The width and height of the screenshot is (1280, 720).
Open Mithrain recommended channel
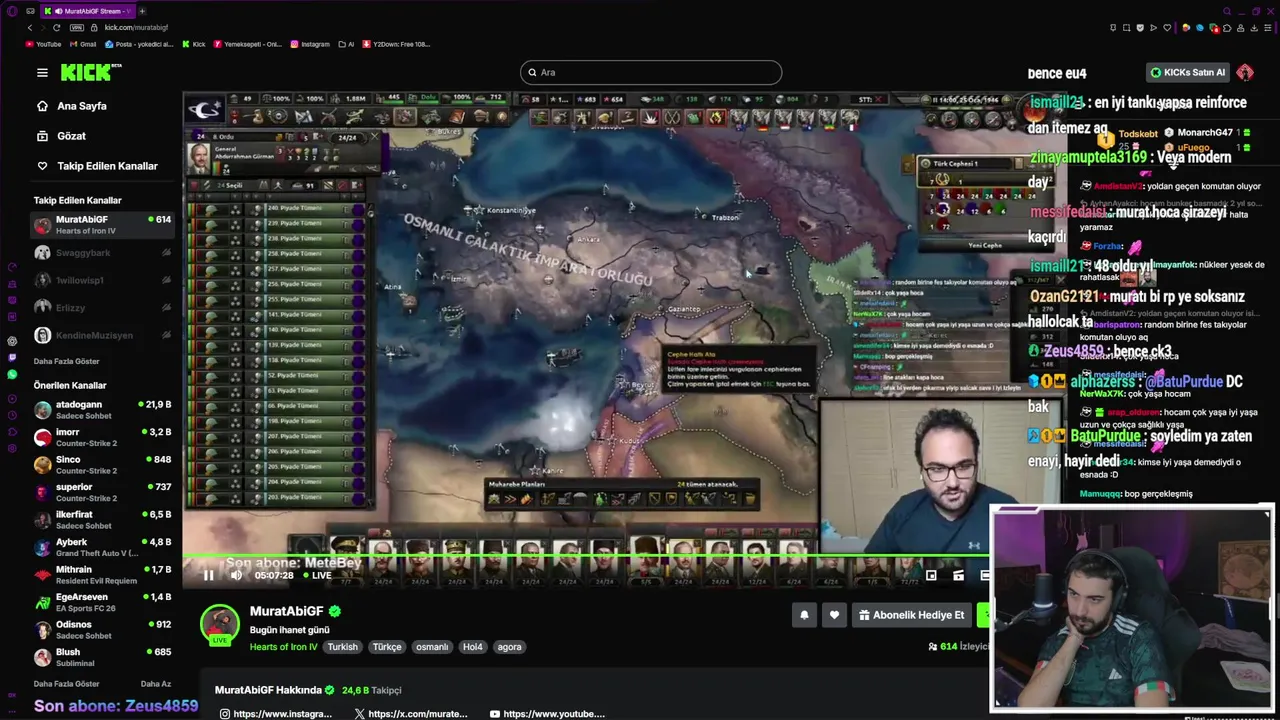[x=102, y=575]
